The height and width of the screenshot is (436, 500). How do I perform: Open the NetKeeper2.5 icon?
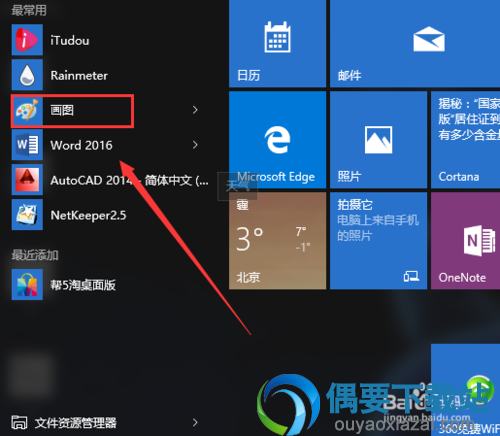[27, 215]
